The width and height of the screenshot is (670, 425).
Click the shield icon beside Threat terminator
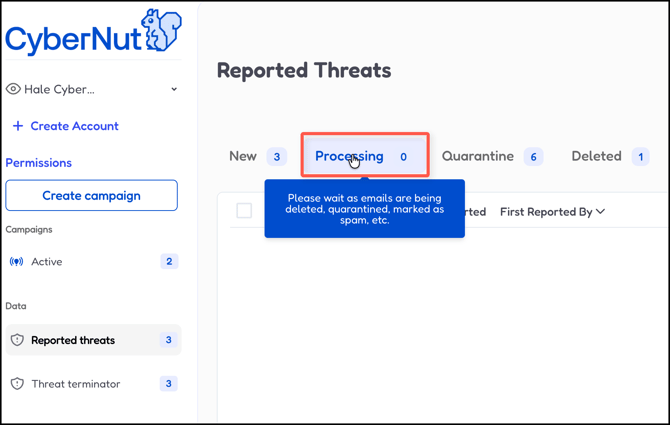pyautogui.click(x=17, y=384)
